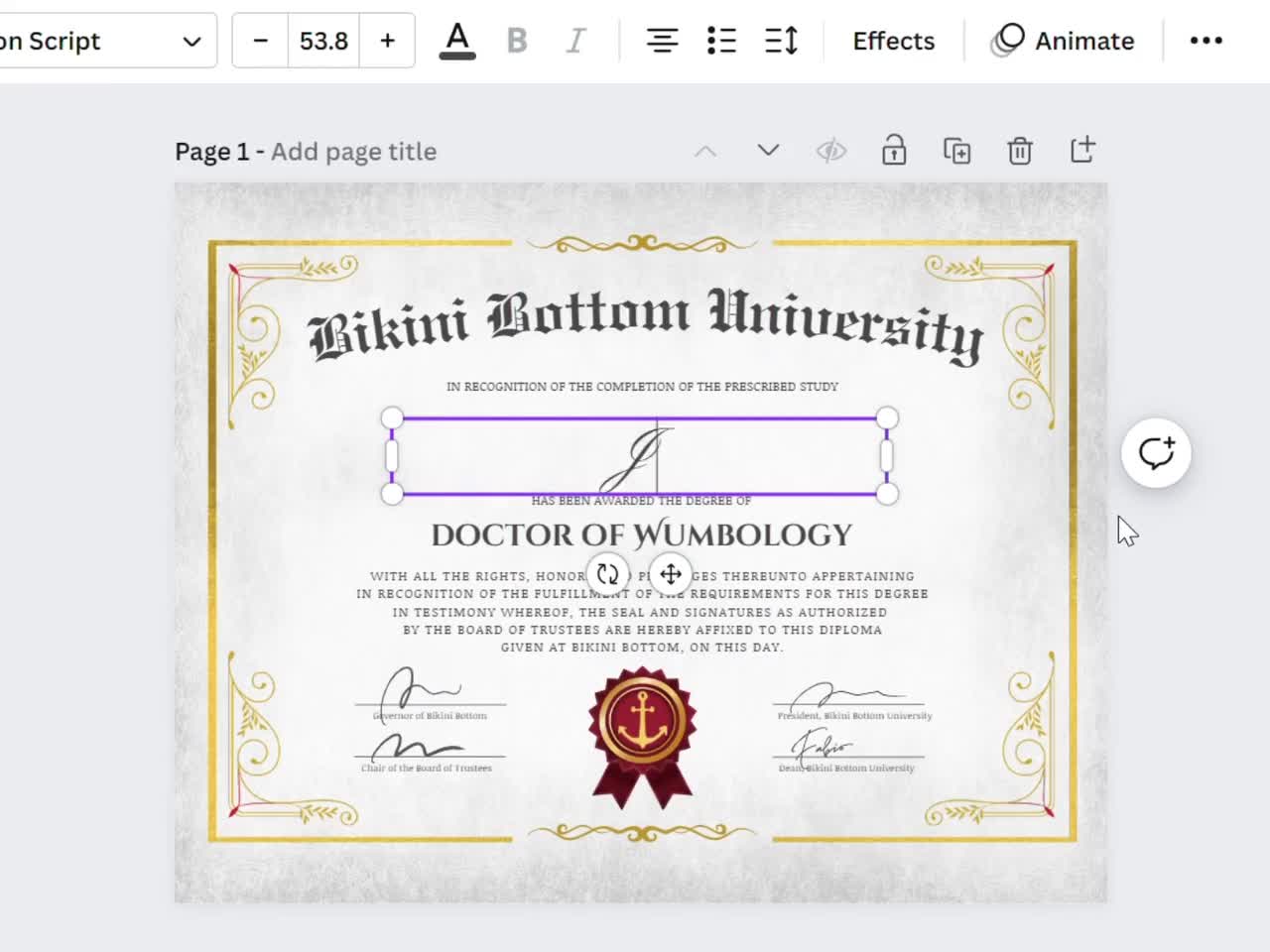Open the Effects panel
The height and width of the screenshot is (952, 1270).
point(892,41)
